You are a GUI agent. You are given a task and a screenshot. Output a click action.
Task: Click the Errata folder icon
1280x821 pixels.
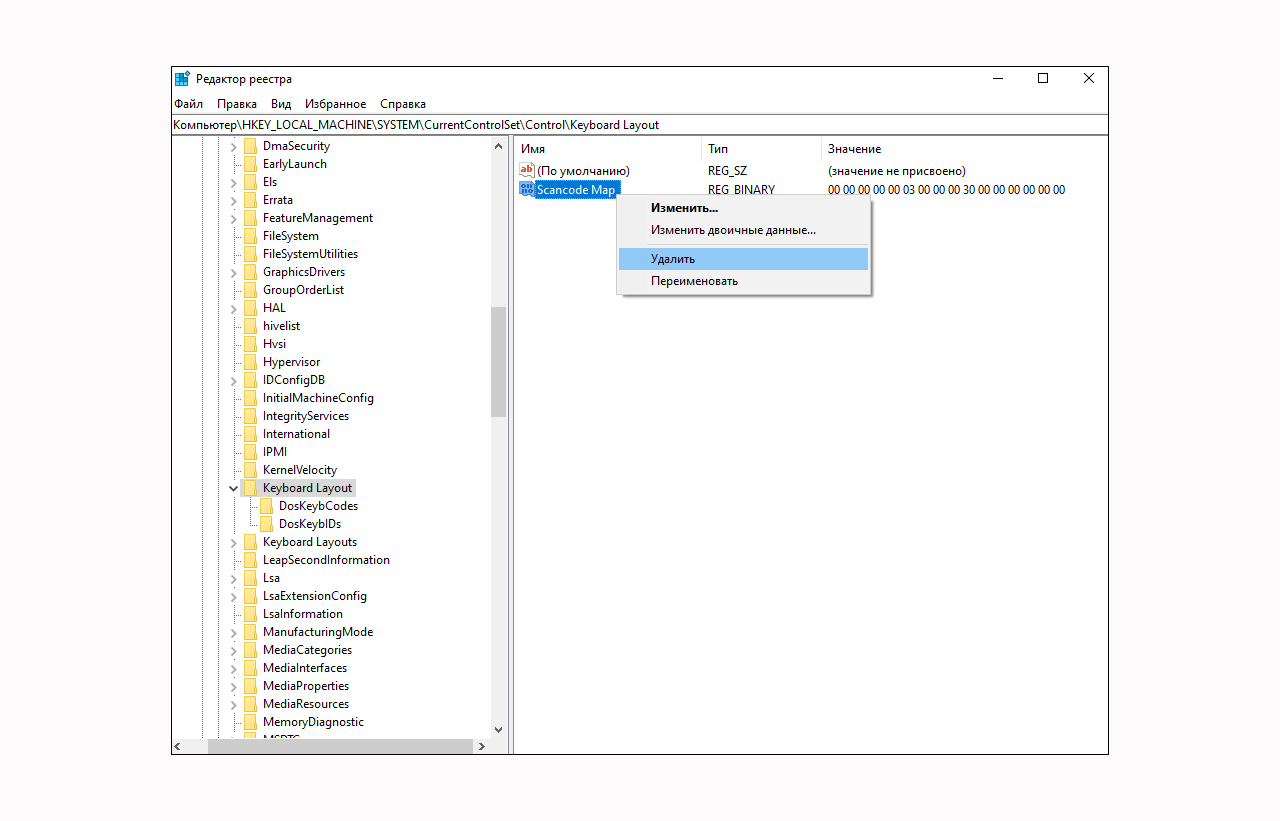point(250,200)
